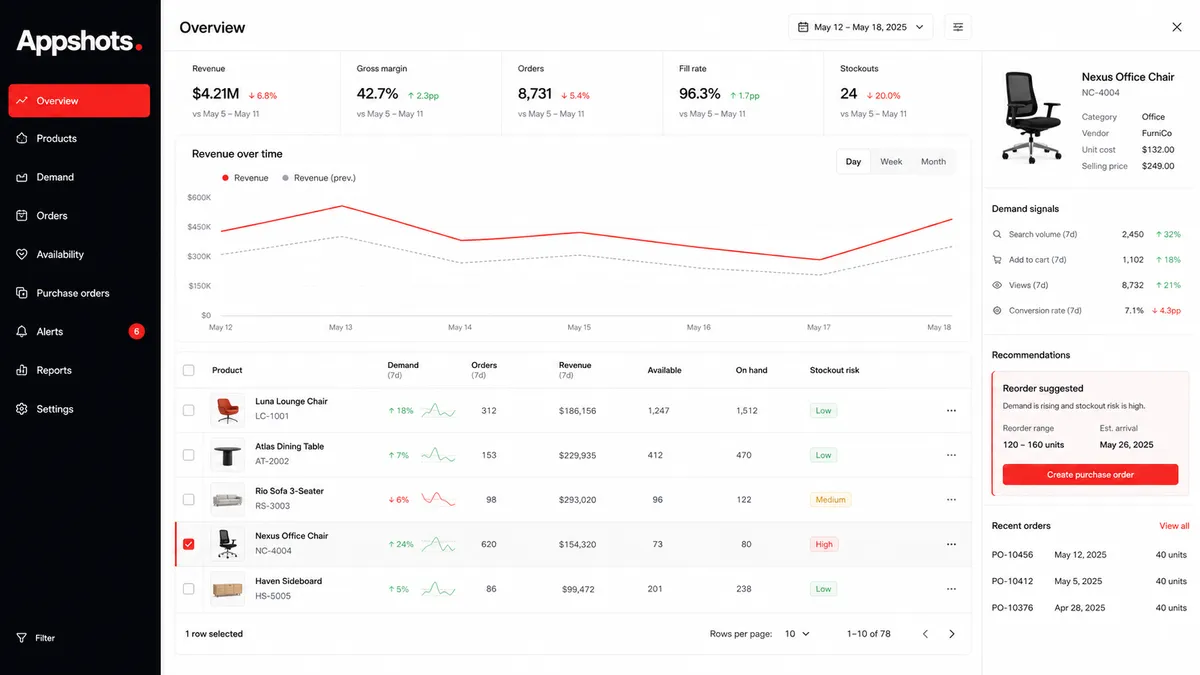Viewport: 1200px width, 675px height.
Task: Click the Stockouts metric card
Action: point(903,93)
